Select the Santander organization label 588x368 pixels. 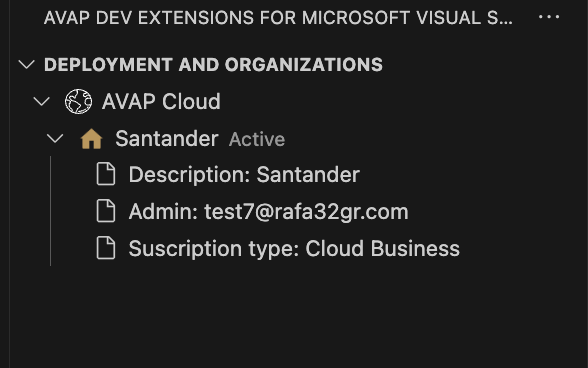coord(167,139)
